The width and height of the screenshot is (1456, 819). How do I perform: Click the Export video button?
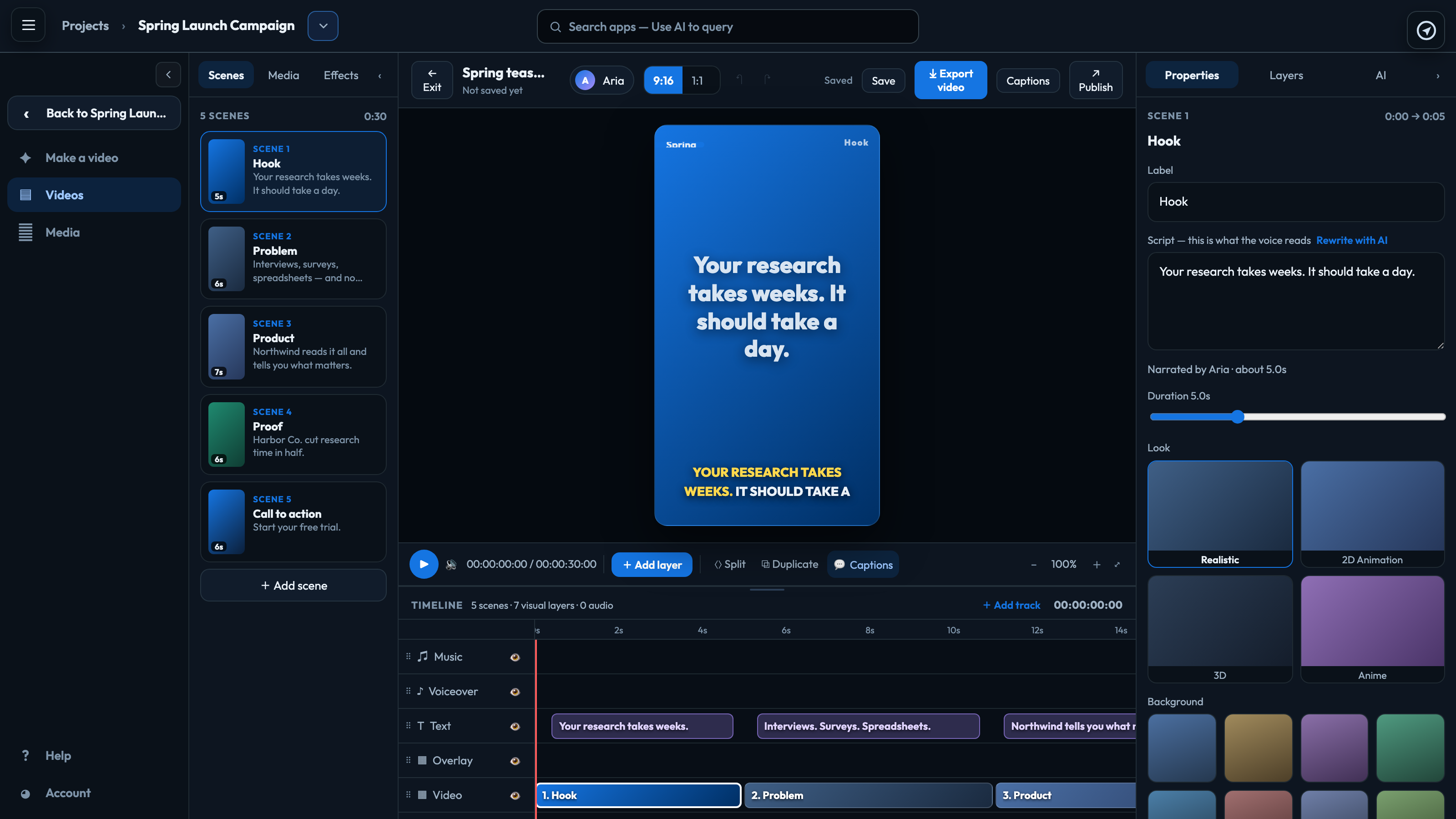950,80
